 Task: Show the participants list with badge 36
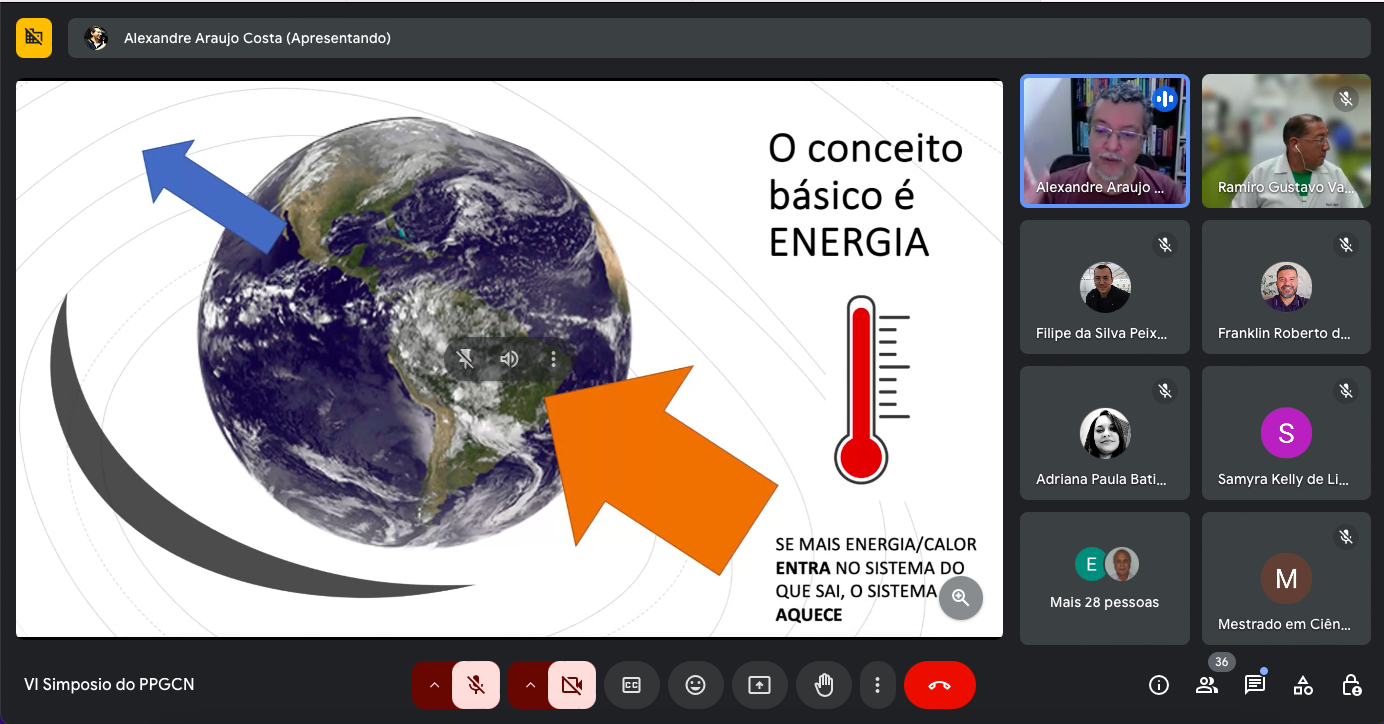[1207, 685]
